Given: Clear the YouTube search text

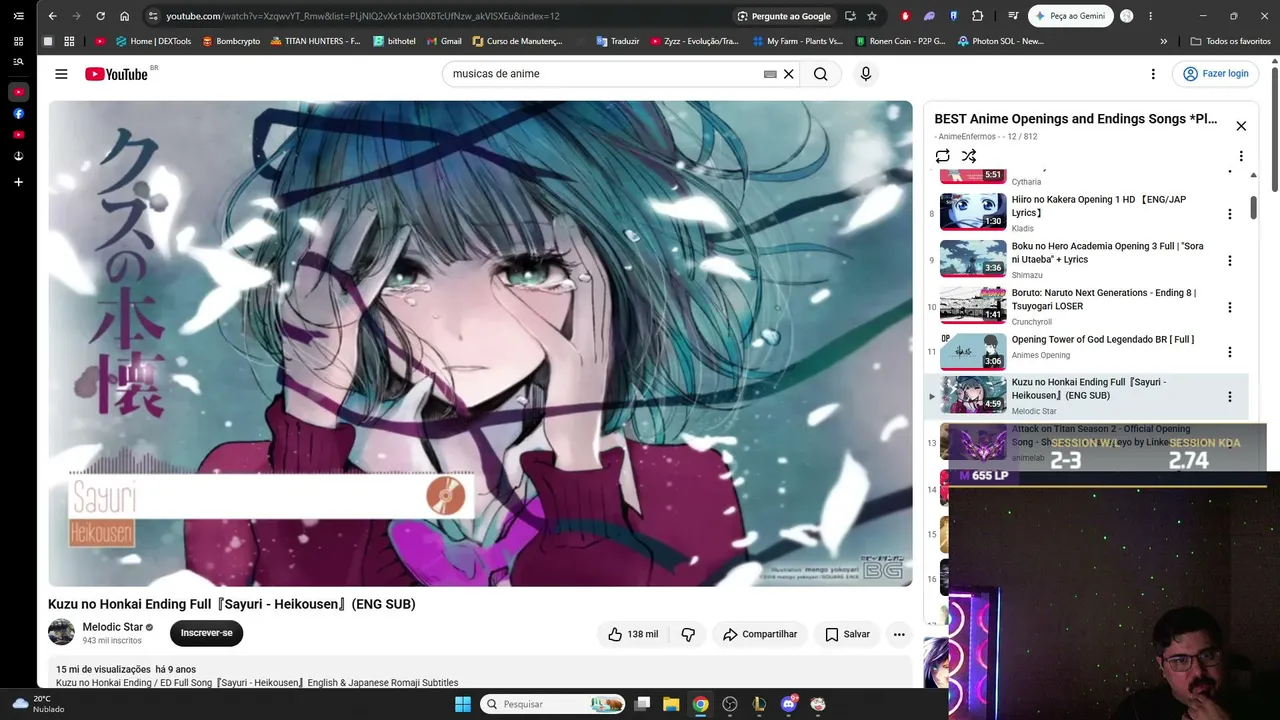Looking at the screenshot, I should click(788, 74).
